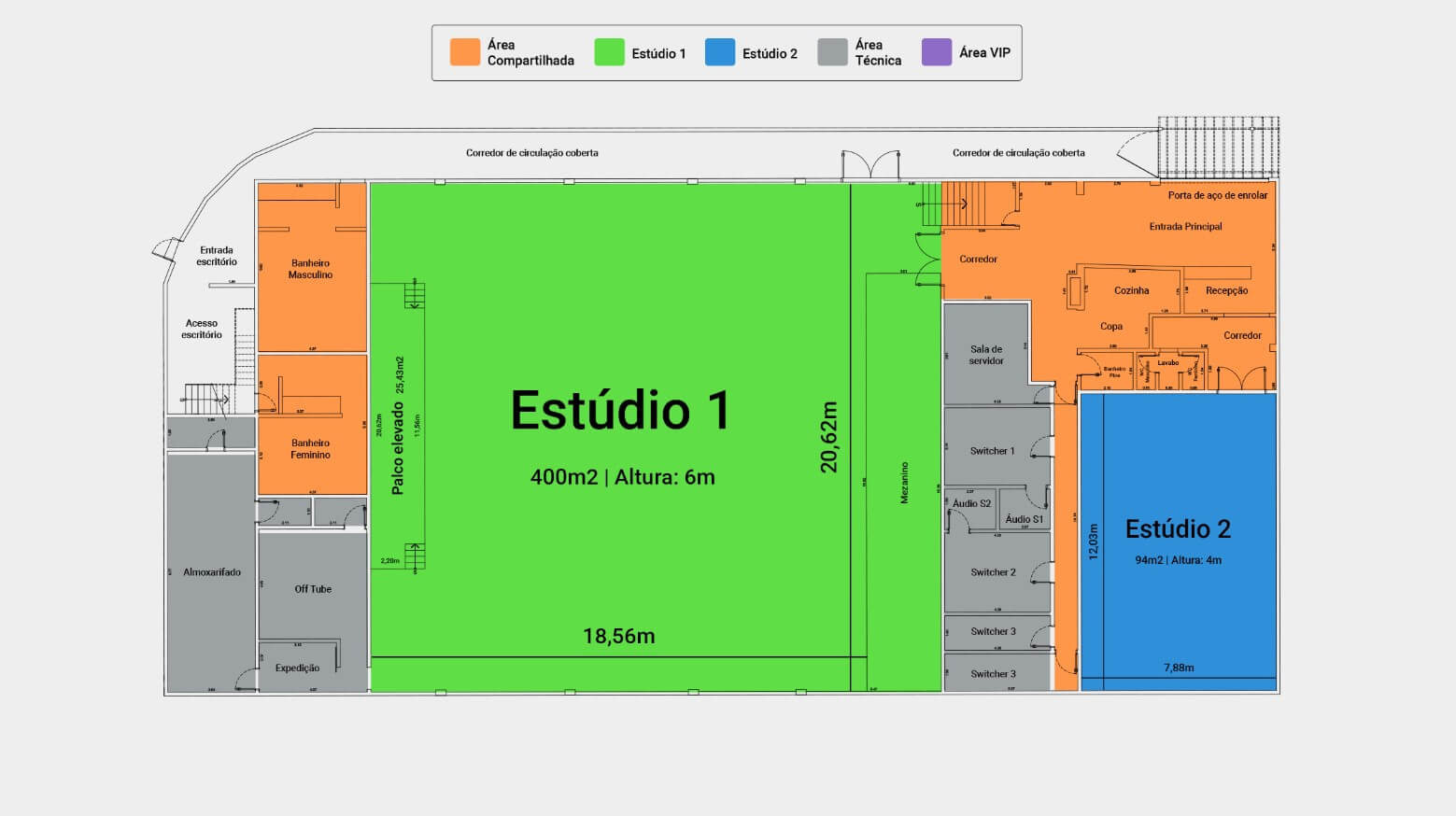Click the Off Tube room
1456x816 pixels.
pyautogui.click(x=313, y=589)
